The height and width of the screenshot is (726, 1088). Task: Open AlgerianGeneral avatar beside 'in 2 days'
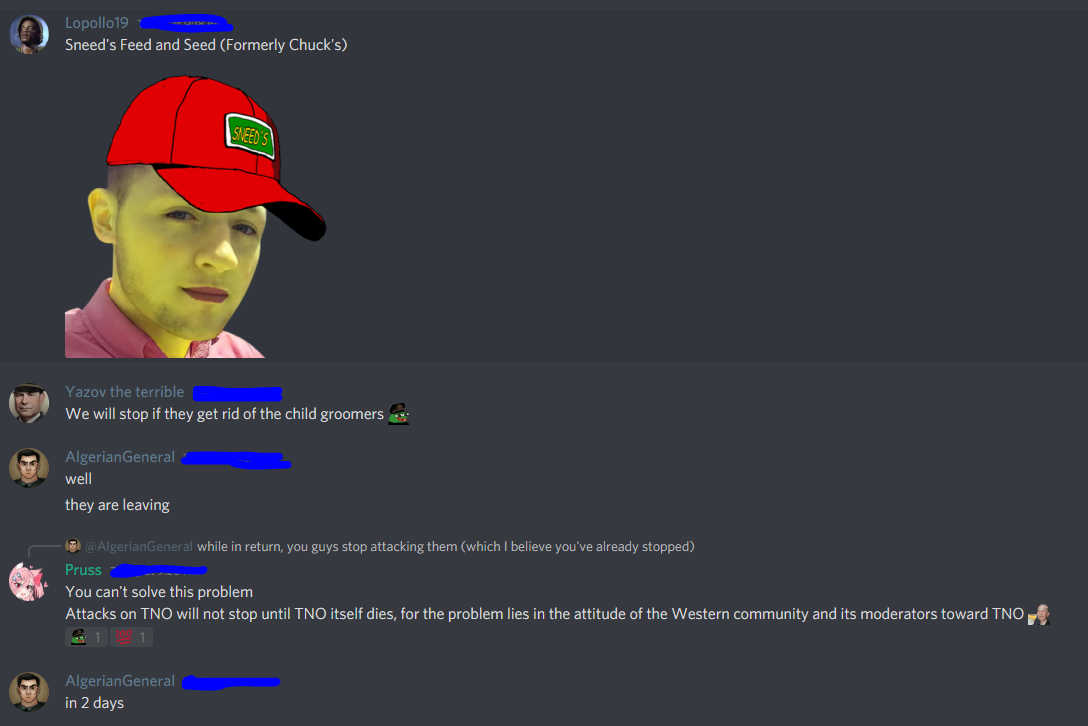29,692
